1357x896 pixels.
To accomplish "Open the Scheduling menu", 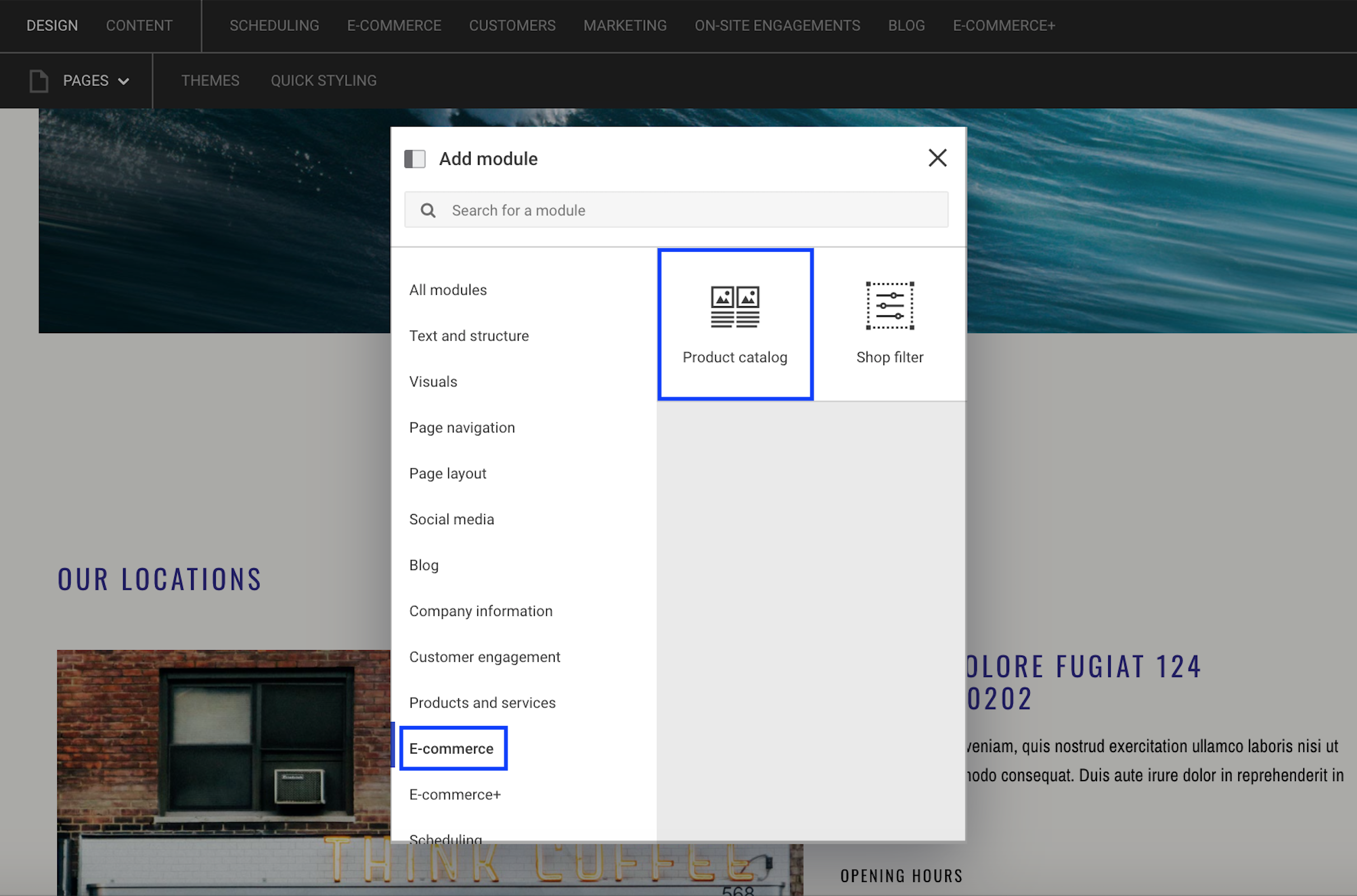I will [275, 26].
